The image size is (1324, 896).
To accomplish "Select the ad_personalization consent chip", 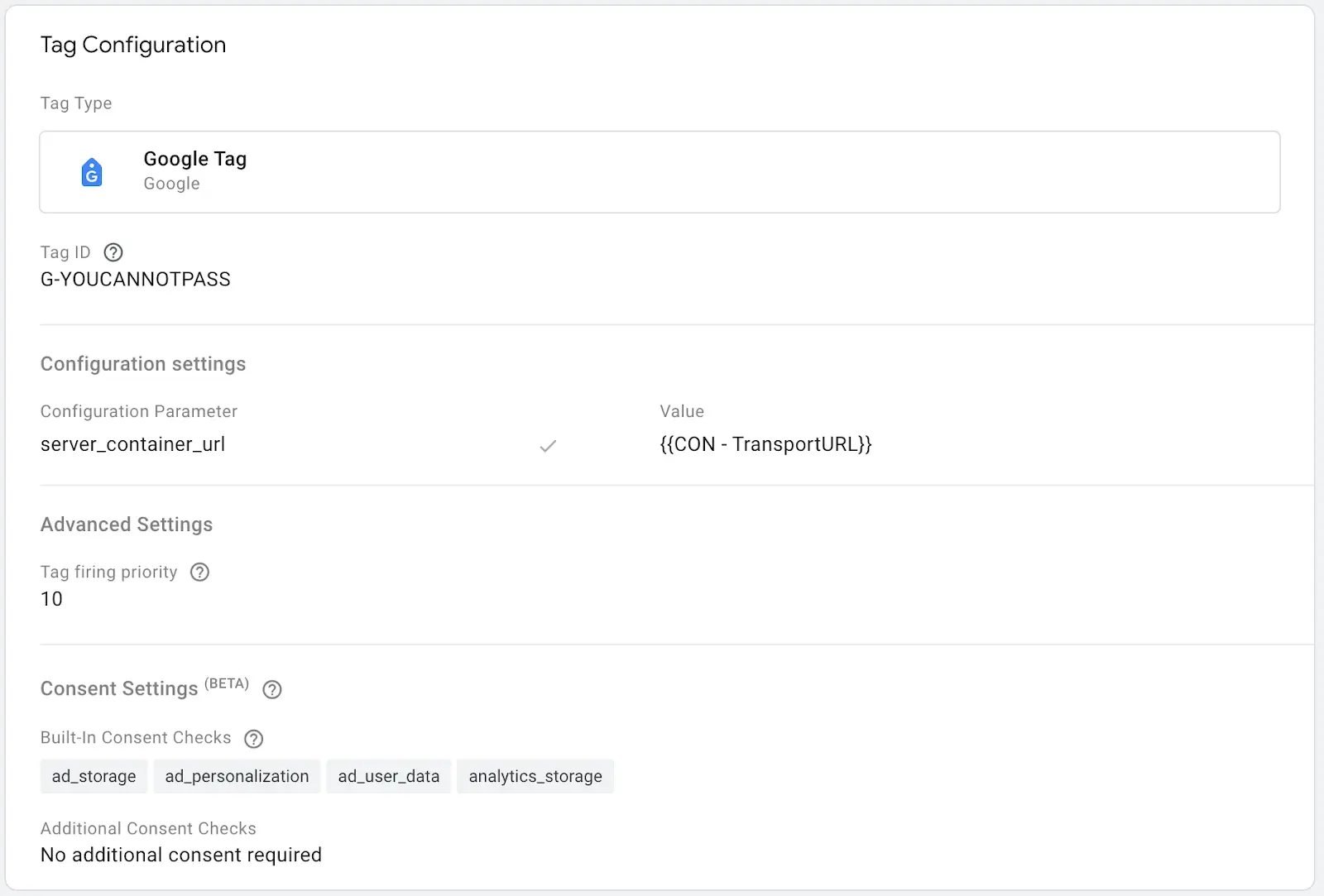I will (x=237, y=776).
